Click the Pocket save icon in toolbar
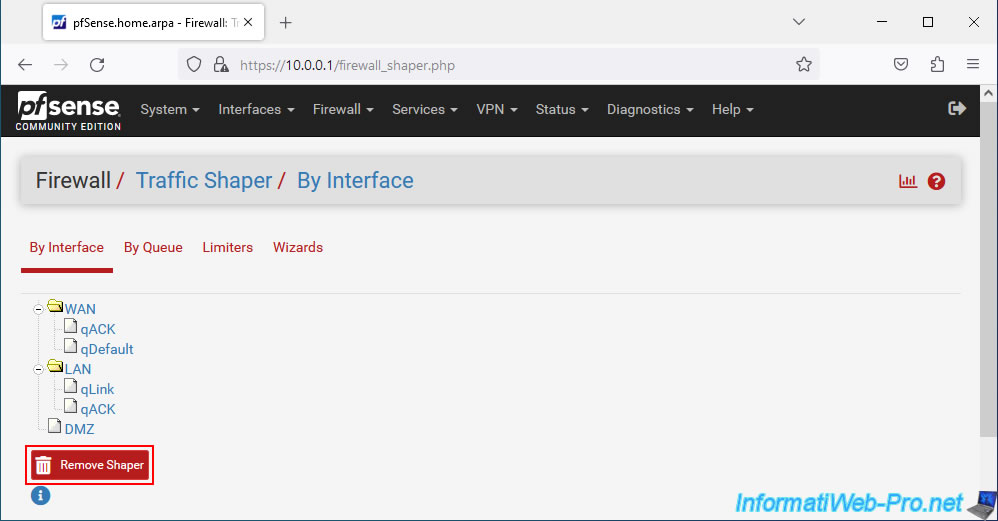The width and height of the screenshot is (998, 521). [x=901, y=65]
